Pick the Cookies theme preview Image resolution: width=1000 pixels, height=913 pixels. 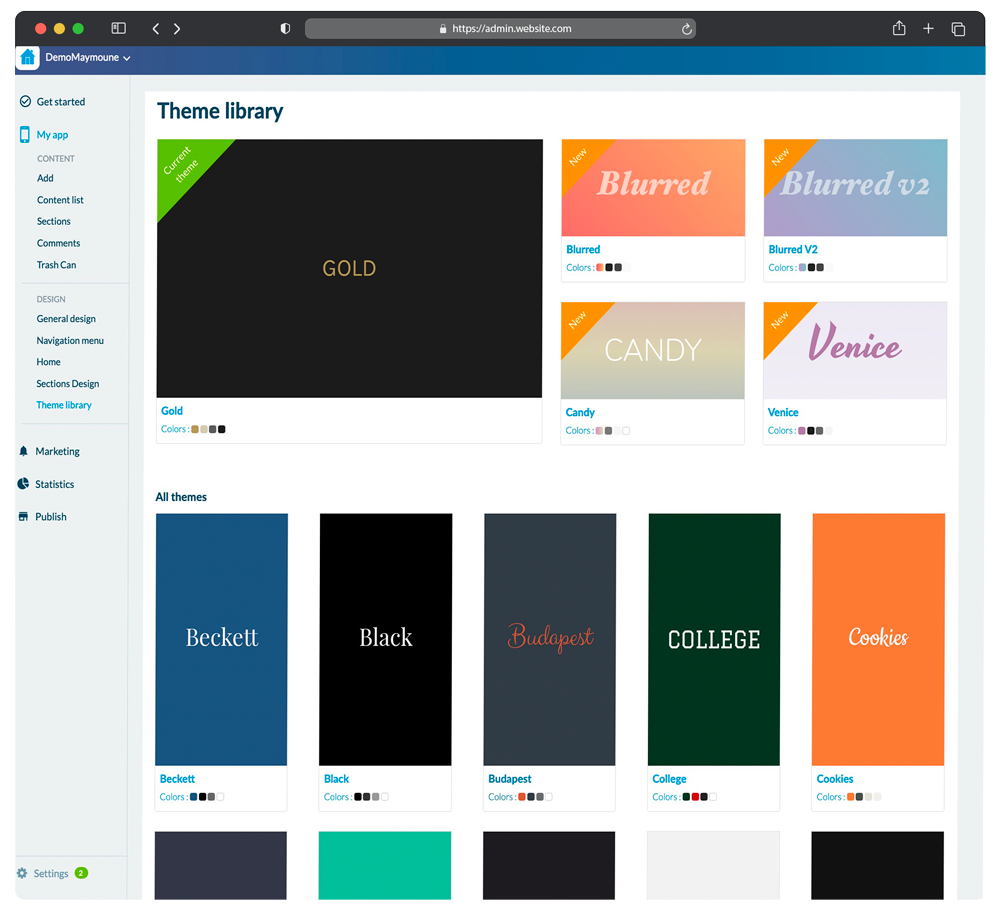[878, 639]
